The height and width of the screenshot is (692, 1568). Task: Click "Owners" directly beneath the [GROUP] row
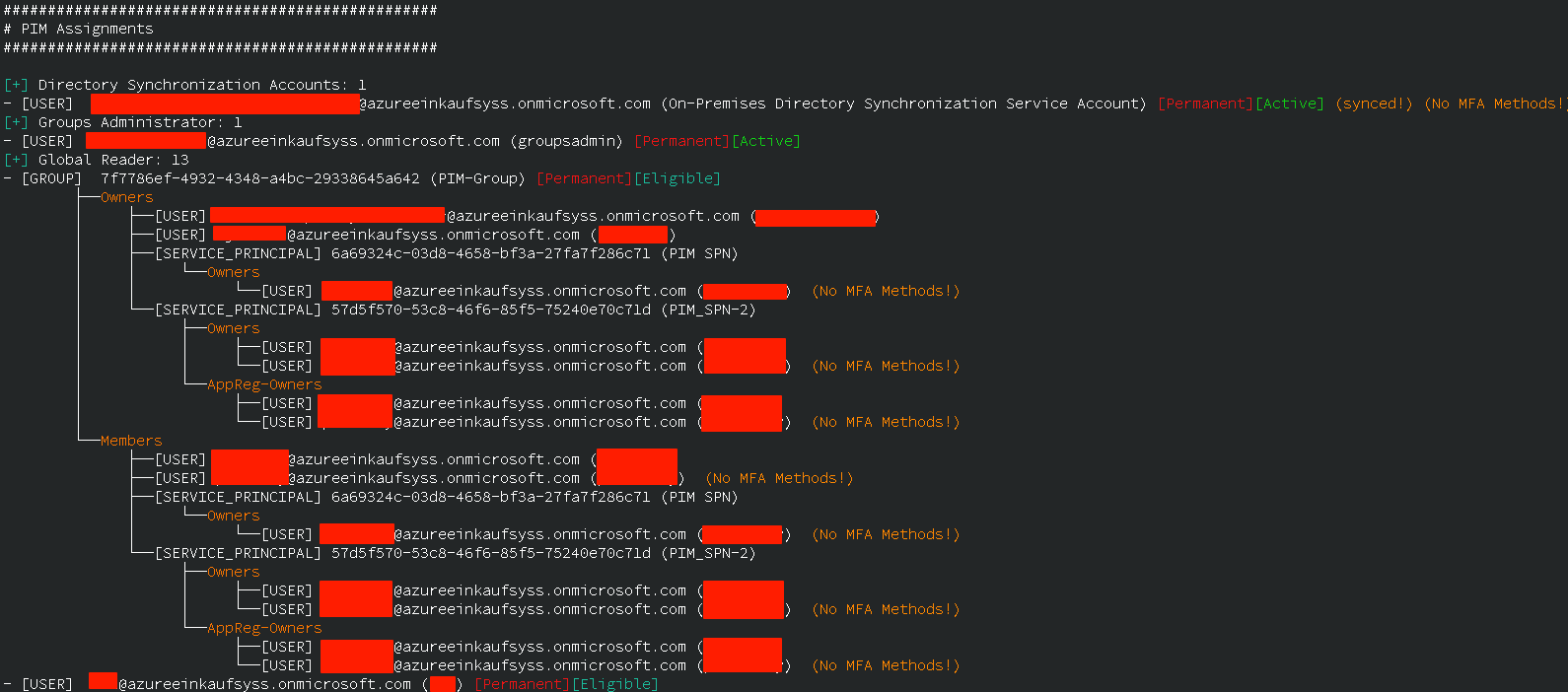point(127,197)
